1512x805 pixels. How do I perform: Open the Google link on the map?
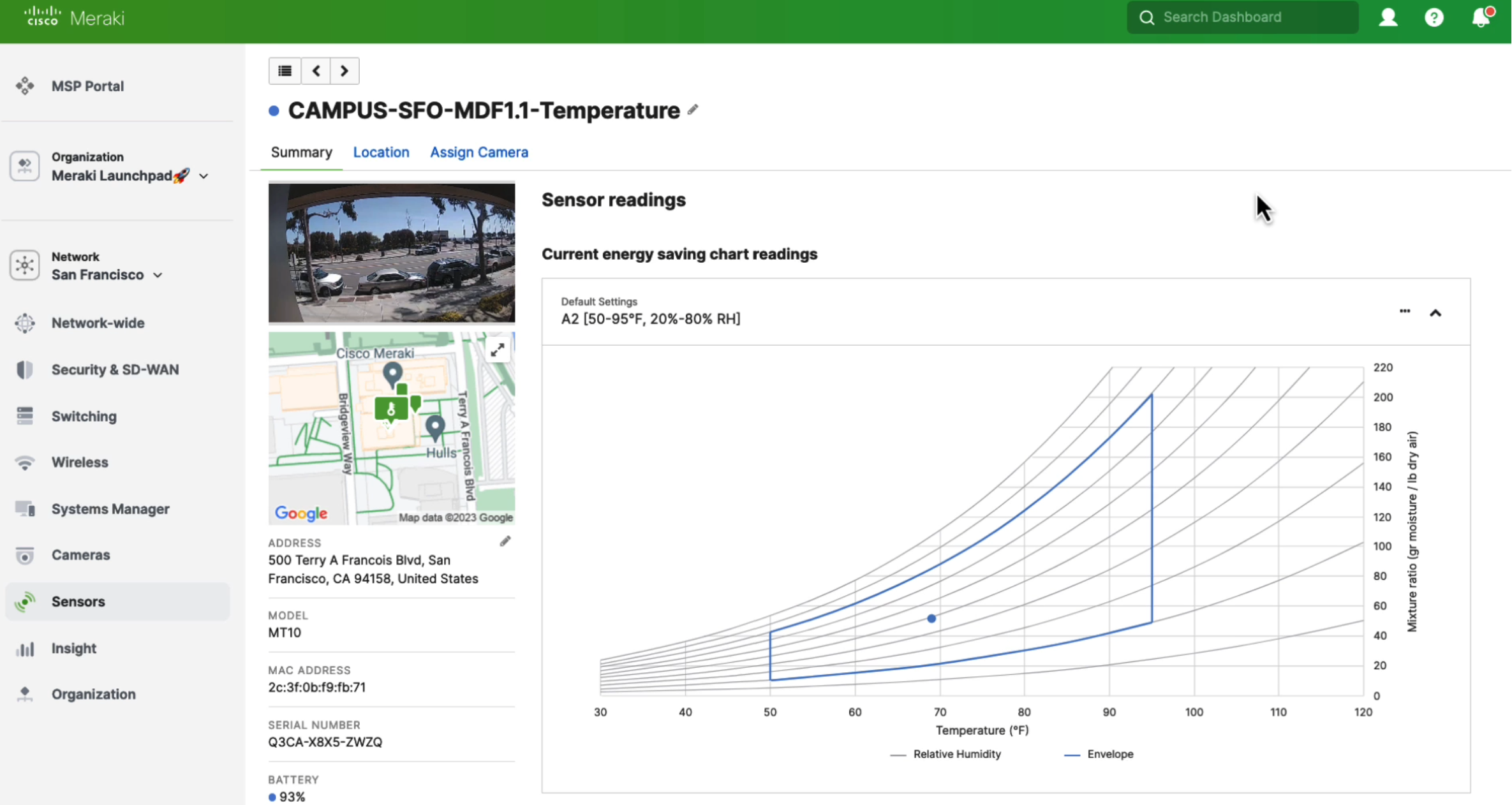tap(301, 513)
